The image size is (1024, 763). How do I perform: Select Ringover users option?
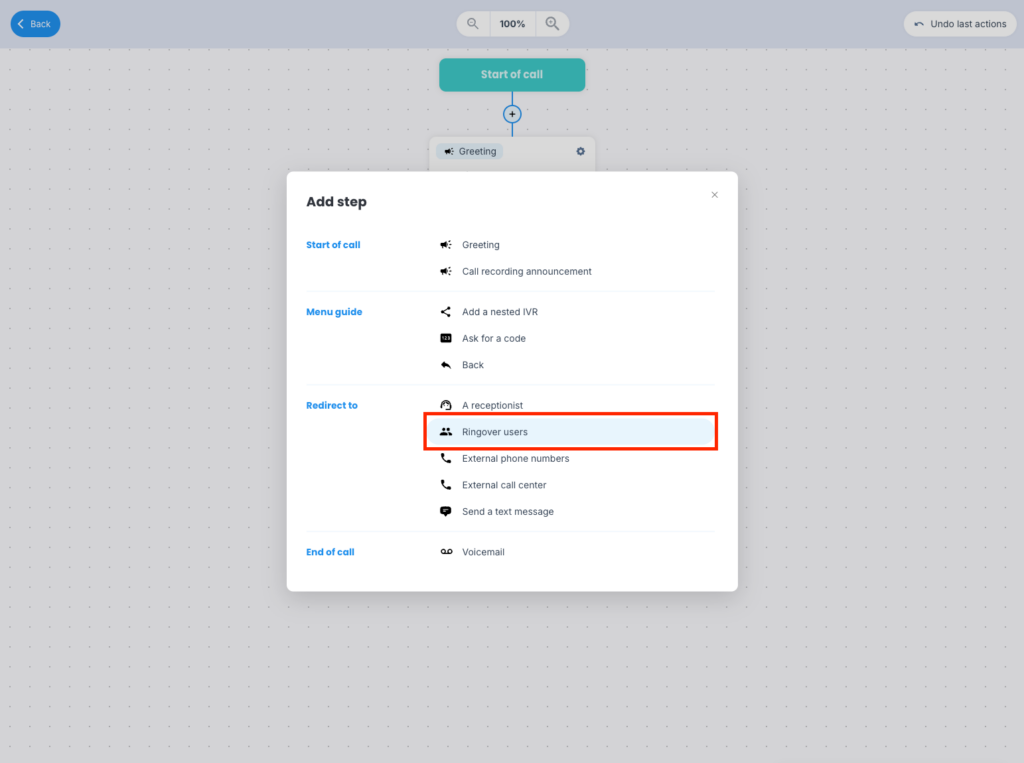tap(495, 432)
